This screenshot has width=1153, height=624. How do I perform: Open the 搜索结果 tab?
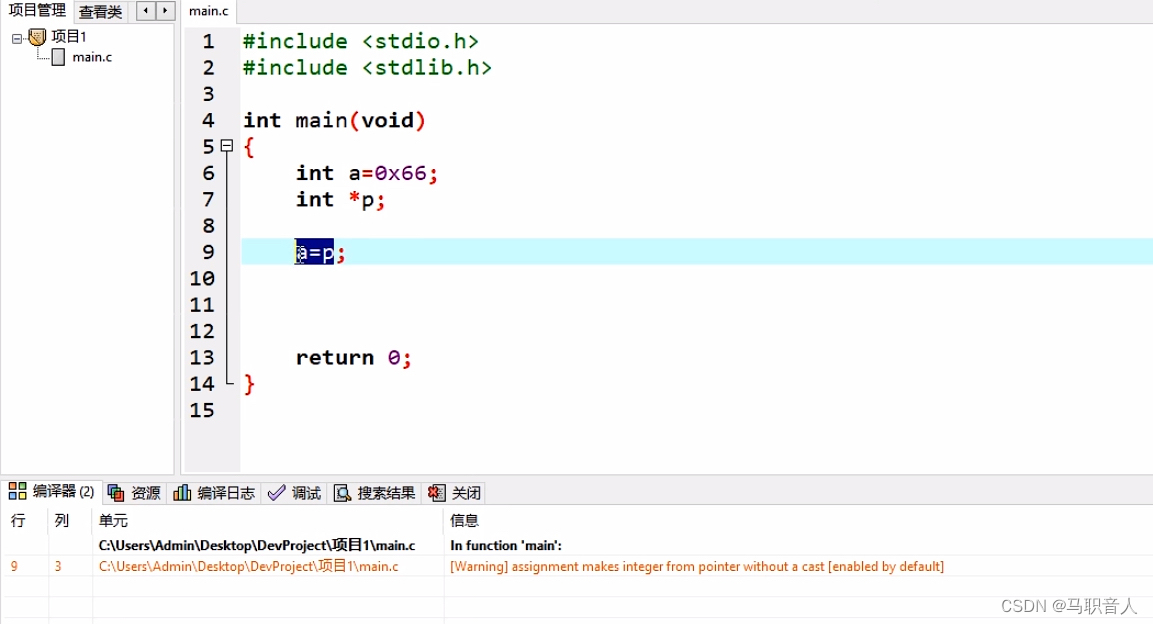click(x=374, y=492)
